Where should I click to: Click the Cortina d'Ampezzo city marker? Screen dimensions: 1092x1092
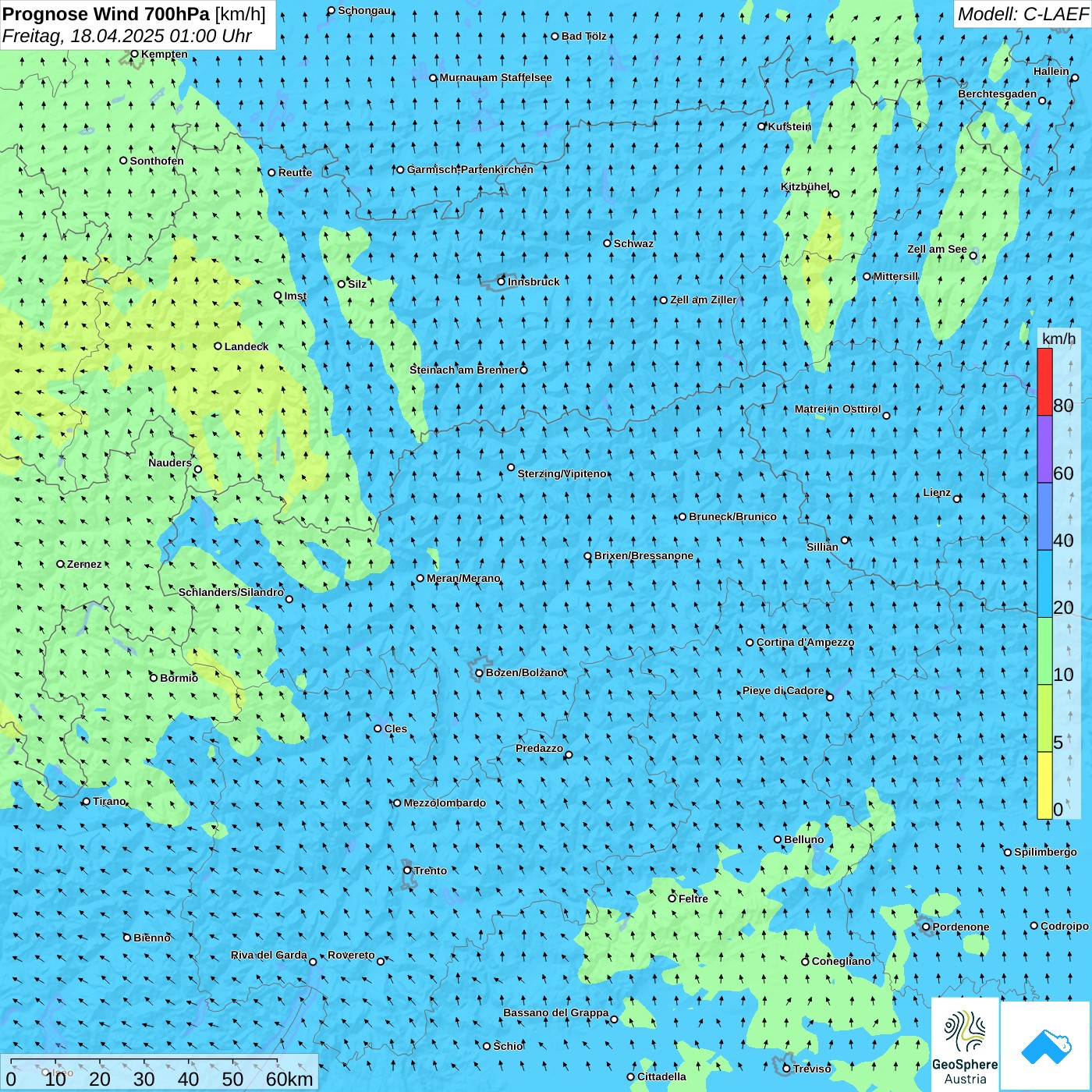pyautogui.click(x=750, y=643)
